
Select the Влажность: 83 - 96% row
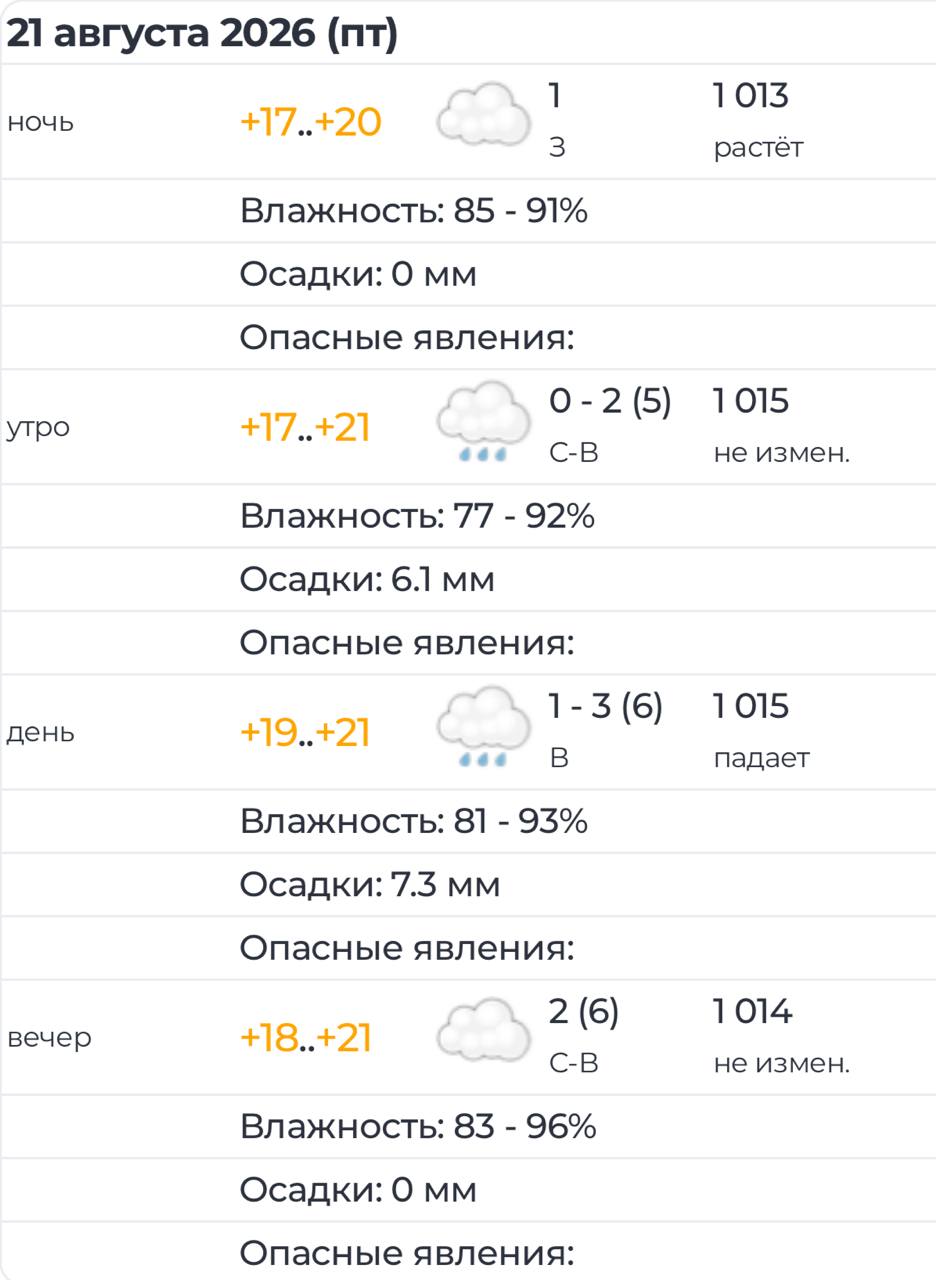(468, 1126)
